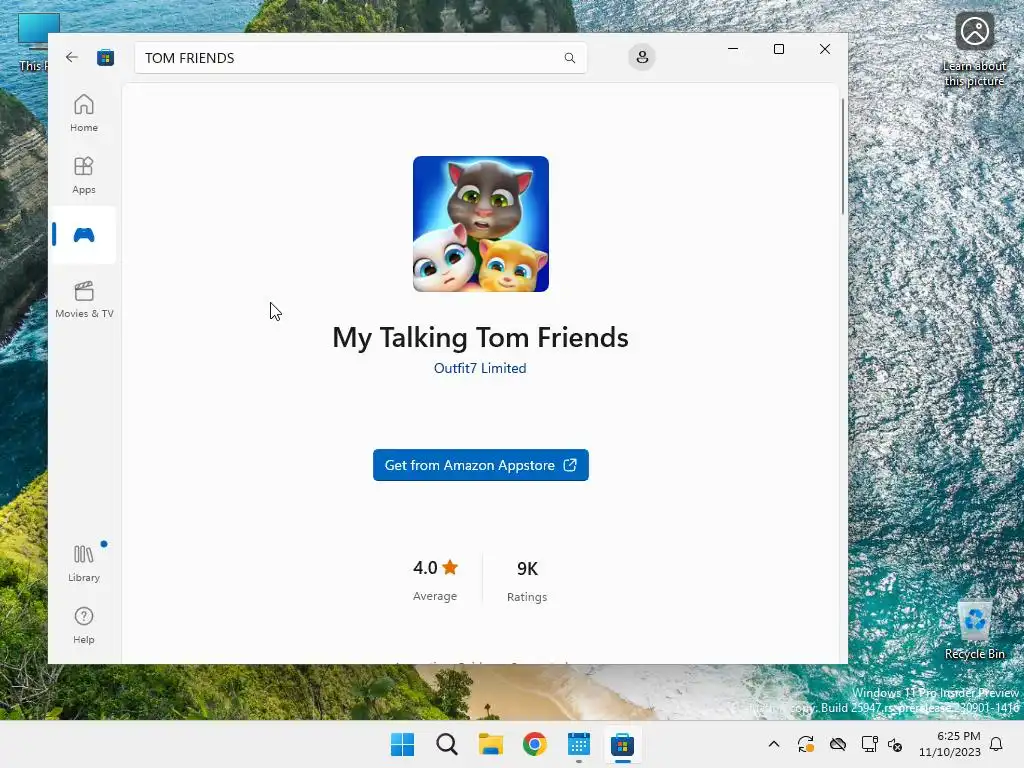The height and width of the screenshot is (768, 1024).
Task: Click the My Talking Tom Friends app icon
Action: (x=481, y=224)
